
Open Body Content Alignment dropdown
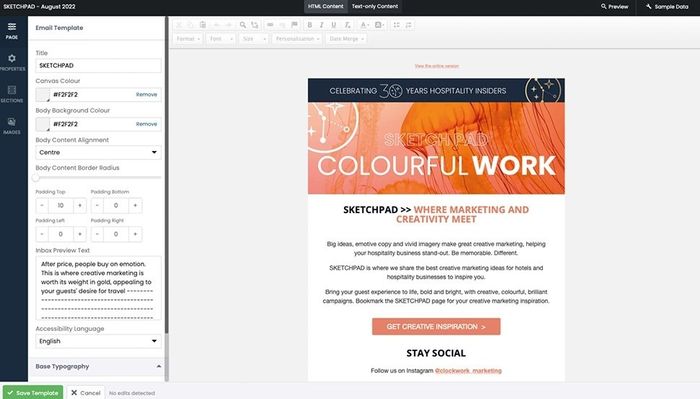98,152
